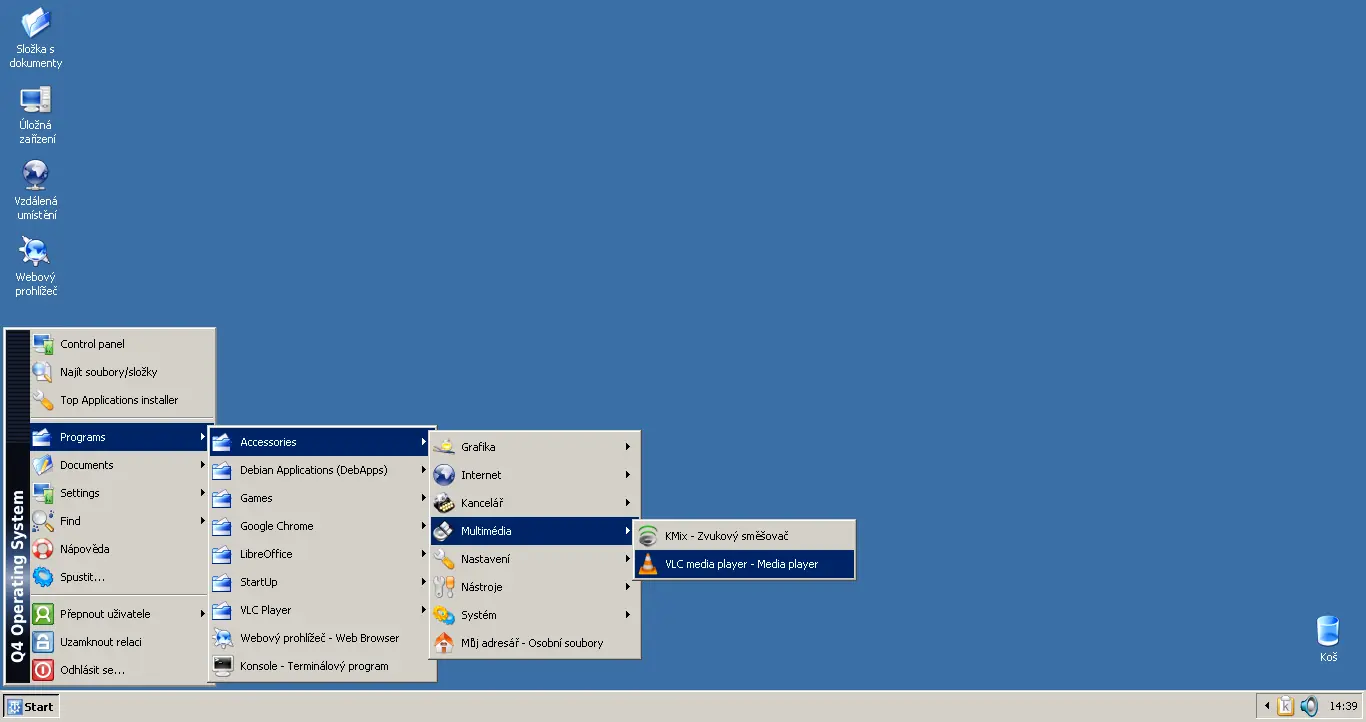Expand the Debian Applications (DebApps) arrow
The image size is (1366, 722).
coord(424,470)
